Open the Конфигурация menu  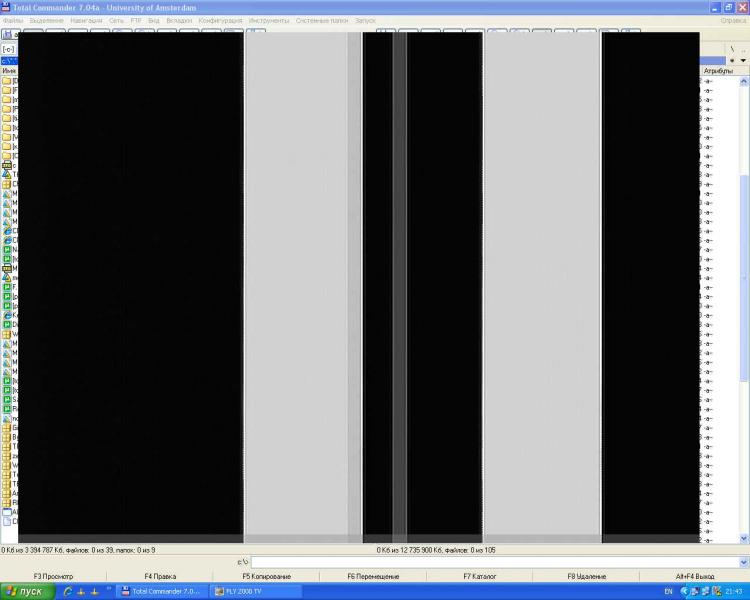(x=220, y=20)
